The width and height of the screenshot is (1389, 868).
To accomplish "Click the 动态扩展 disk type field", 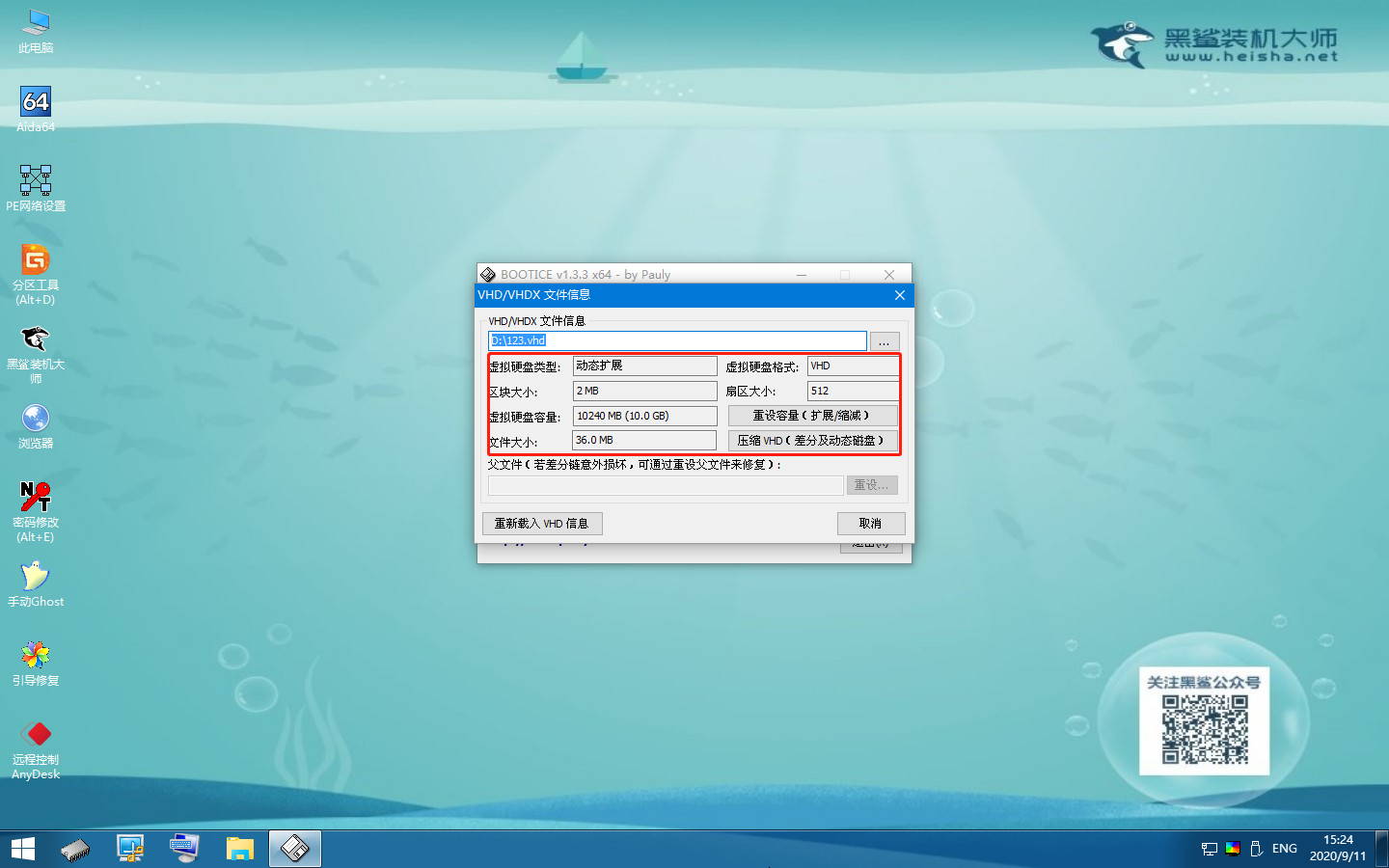I will pyautogui.click(x=644, y=366).
